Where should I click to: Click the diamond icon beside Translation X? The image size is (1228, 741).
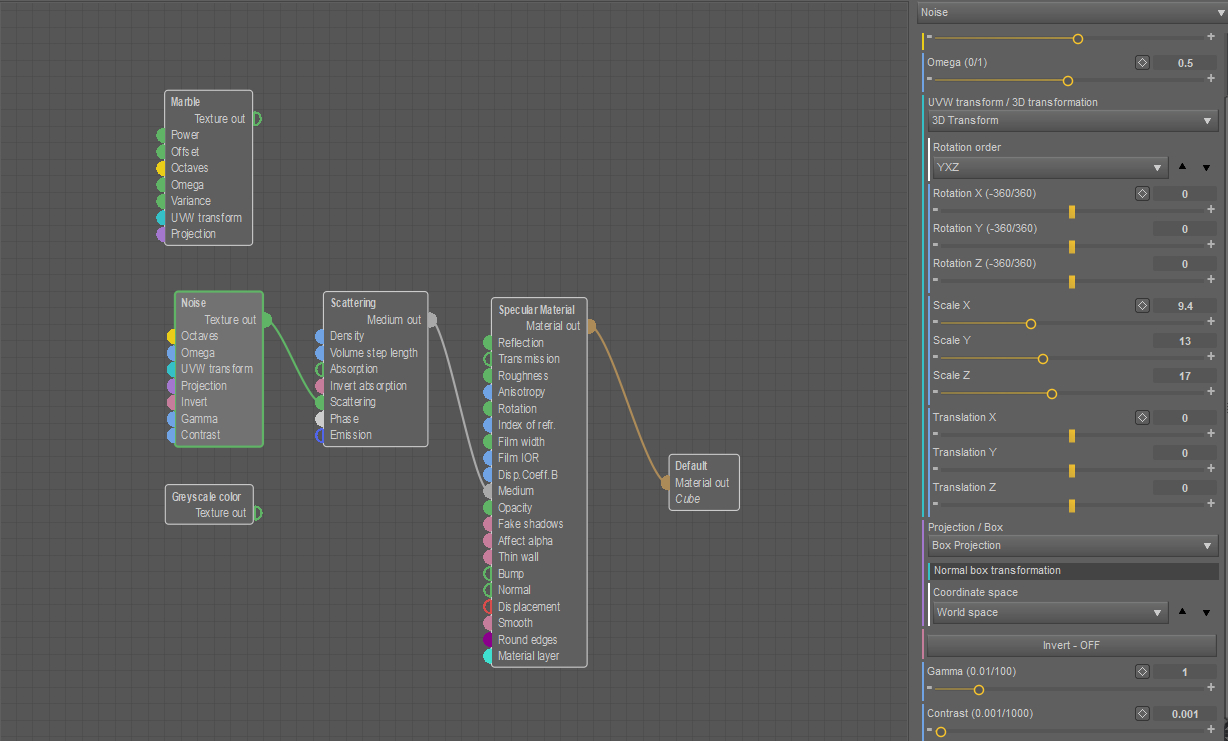click(x=1142, y=418)
